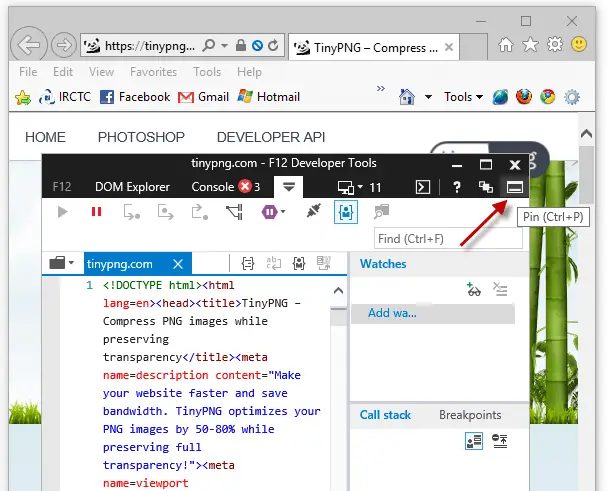Click the DEVELOPER API link on the page
Viewport: 607px width, 491px height.
[271, 137]
